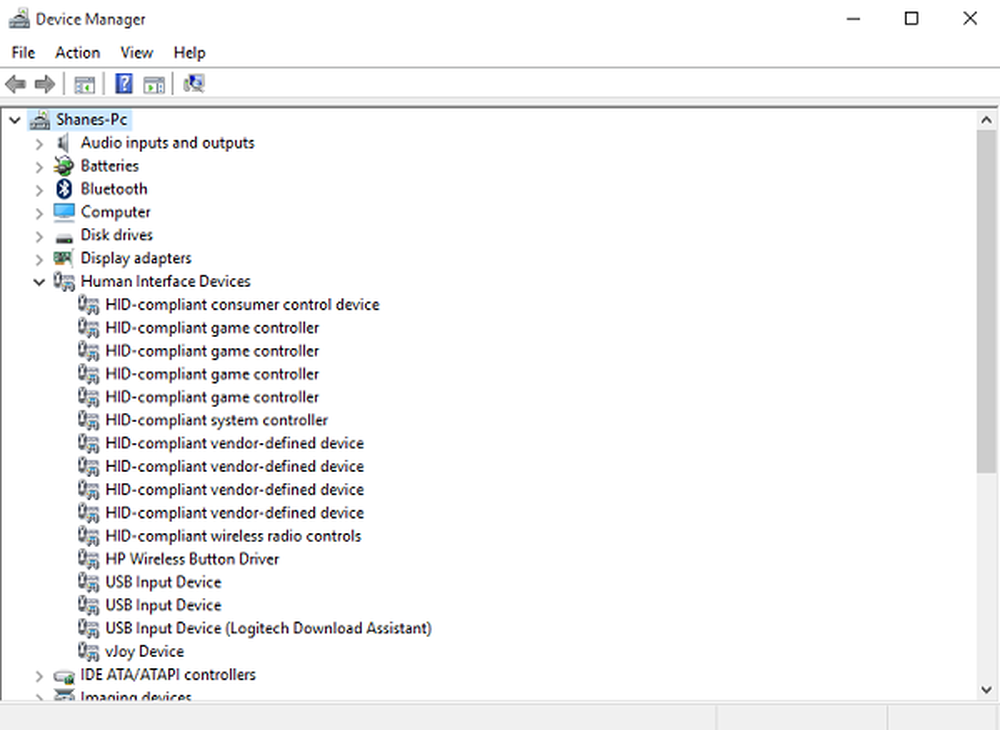Viewport: 1000px width, 730px height.
Task: Open the View menu
Action: pyautogui.click(x=136, y=53)
